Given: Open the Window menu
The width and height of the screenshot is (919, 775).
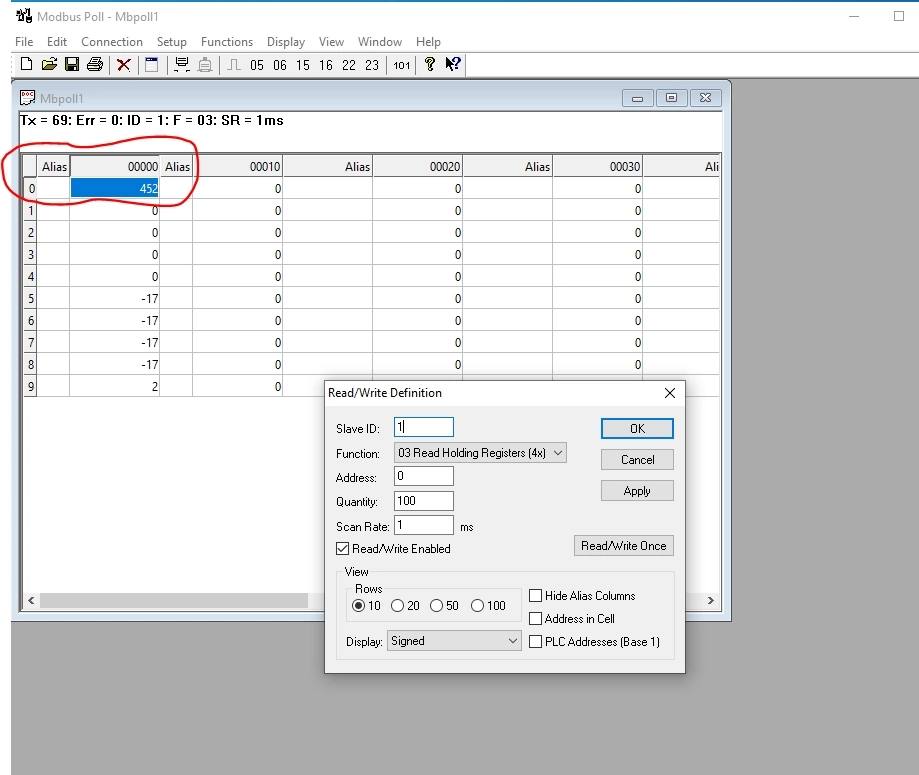Looking at the screenshot, I should pyautogui.click(x=380, y=42).
